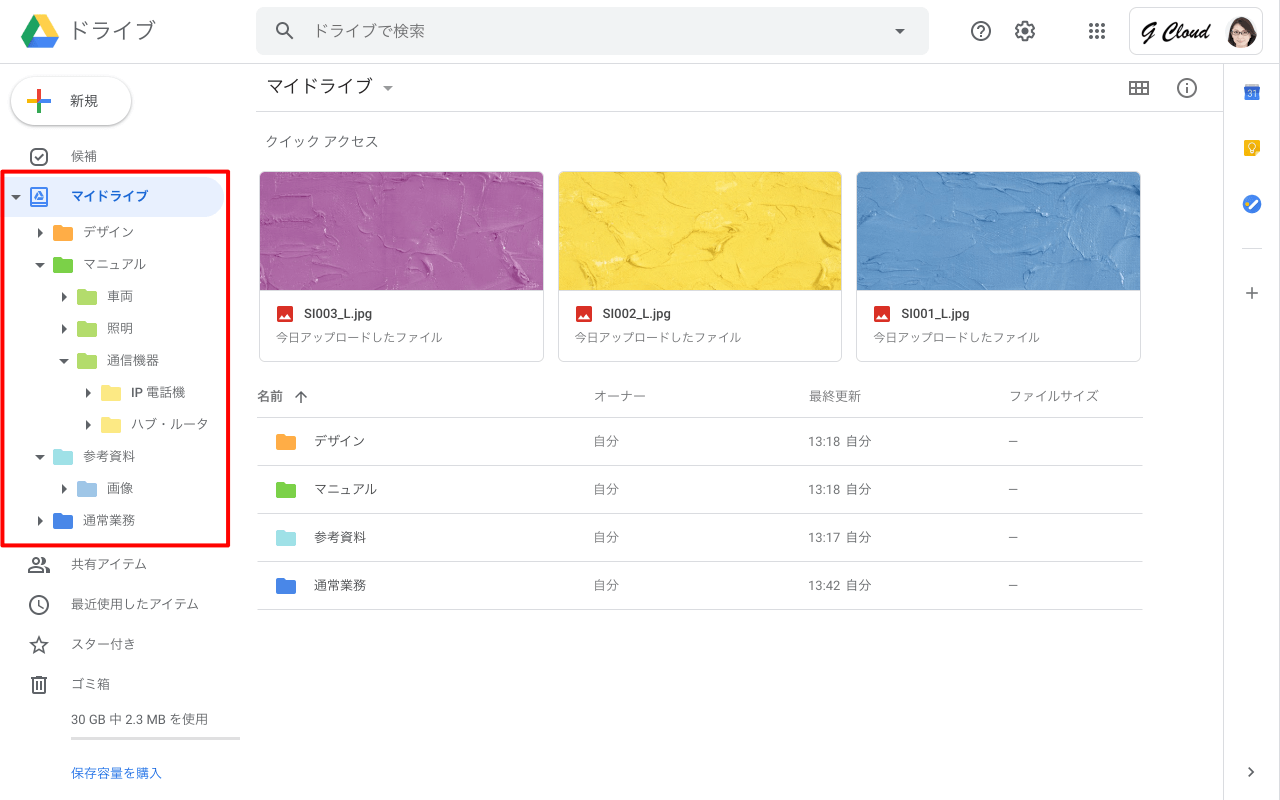
Task: Click SI002_L.jpg file name text
Action: click(x=637, y=314)
